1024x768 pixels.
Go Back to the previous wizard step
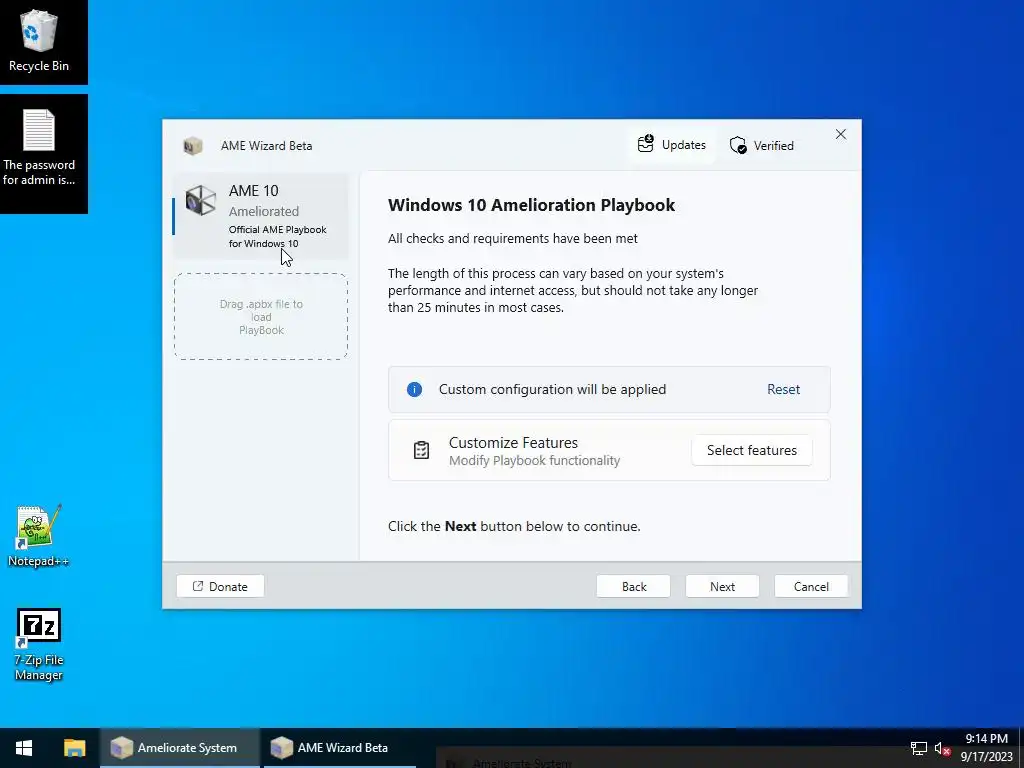pyautogui.click(x=633, y=586)
